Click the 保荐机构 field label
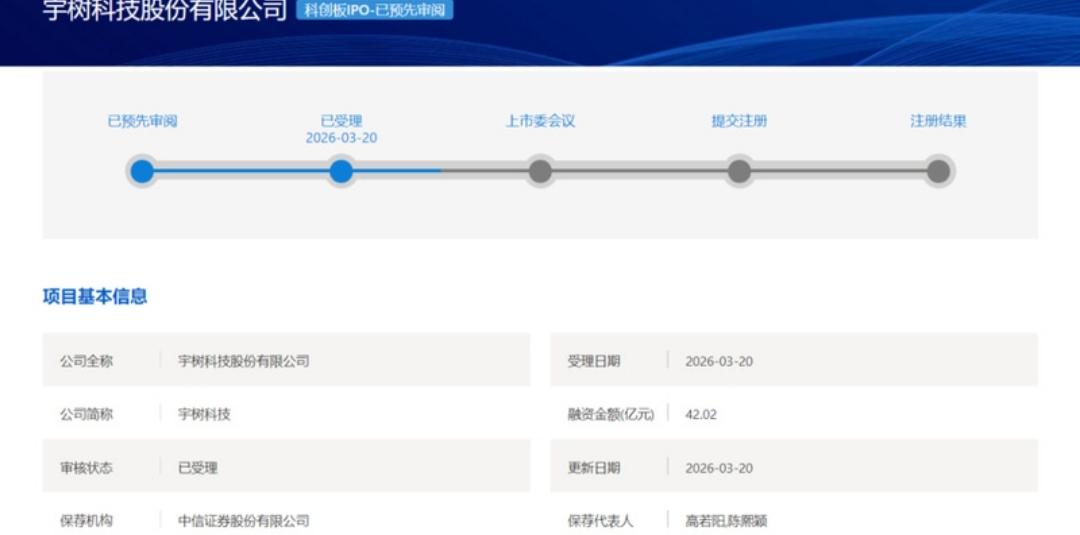Screen dimensions: 1080x535 (x=86, y=521)
